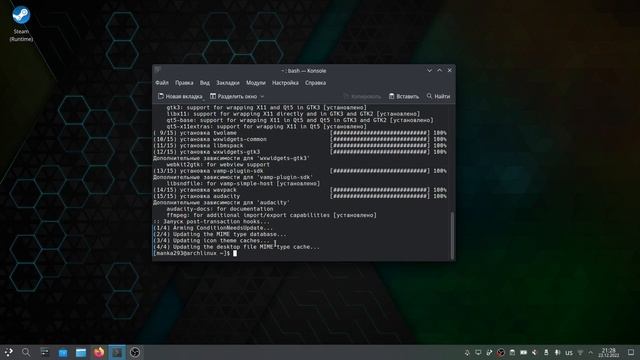The width and height of the screenshot is (640, 360).
Task: Click the text 'audacity-docs: for documentation'
Action: 220,209
